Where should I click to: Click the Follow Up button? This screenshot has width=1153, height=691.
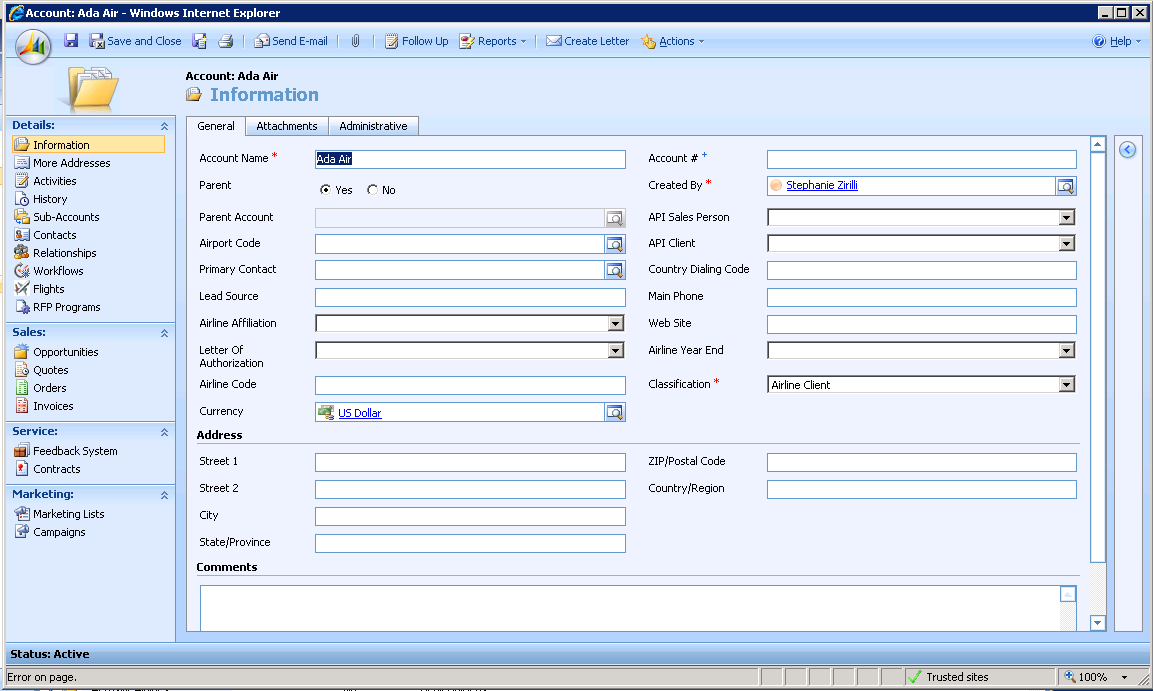416,41
